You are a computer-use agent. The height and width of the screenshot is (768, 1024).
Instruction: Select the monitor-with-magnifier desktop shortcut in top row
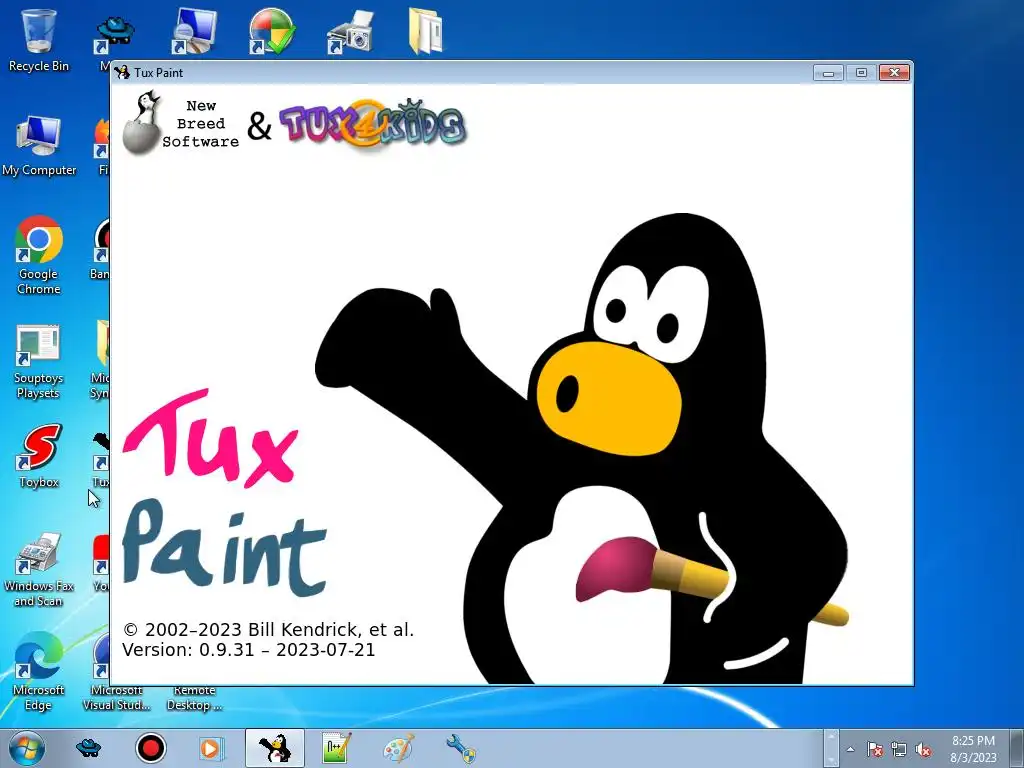click(x=194, y=30)
